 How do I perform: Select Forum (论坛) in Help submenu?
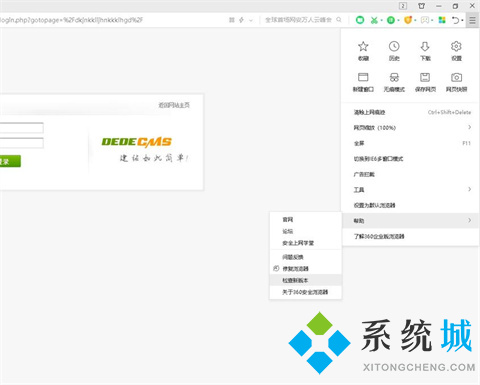point(305,231)
